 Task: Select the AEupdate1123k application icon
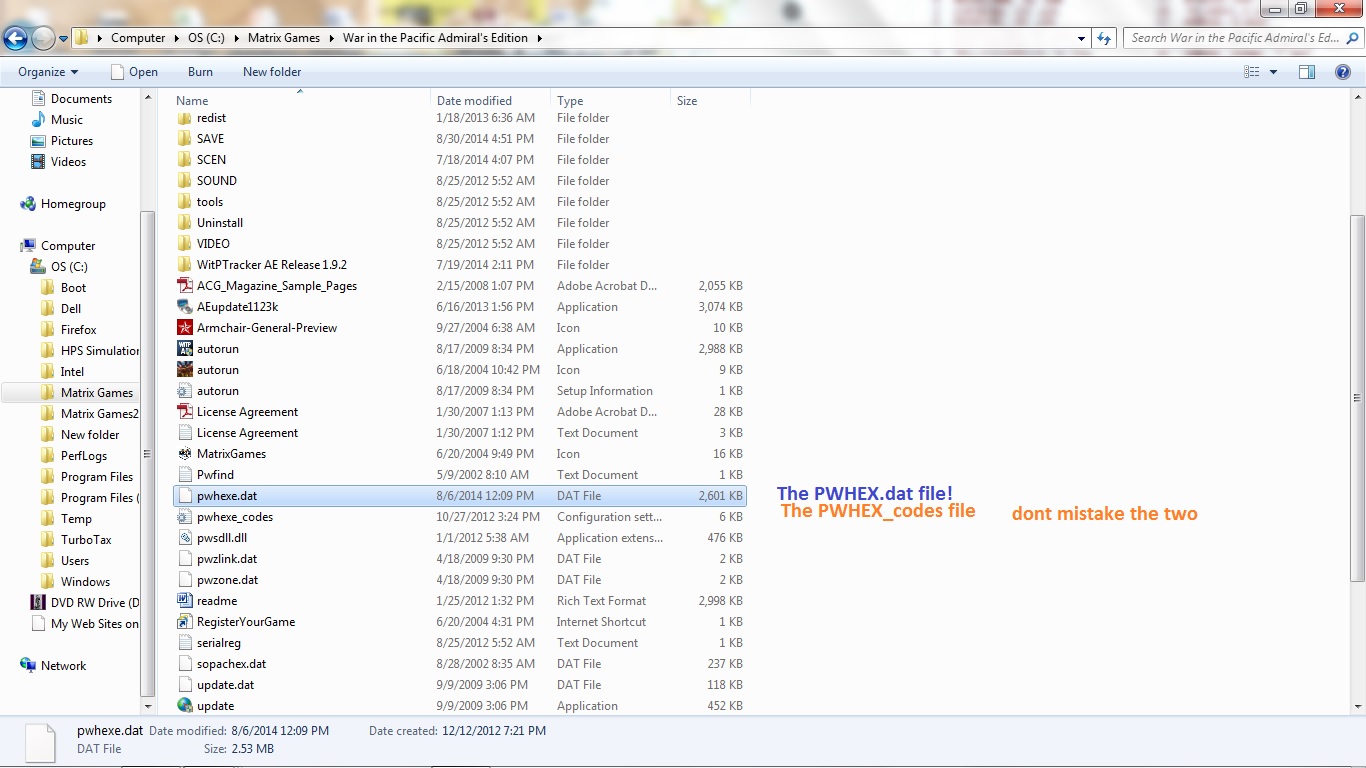click(x=184, y=307)
